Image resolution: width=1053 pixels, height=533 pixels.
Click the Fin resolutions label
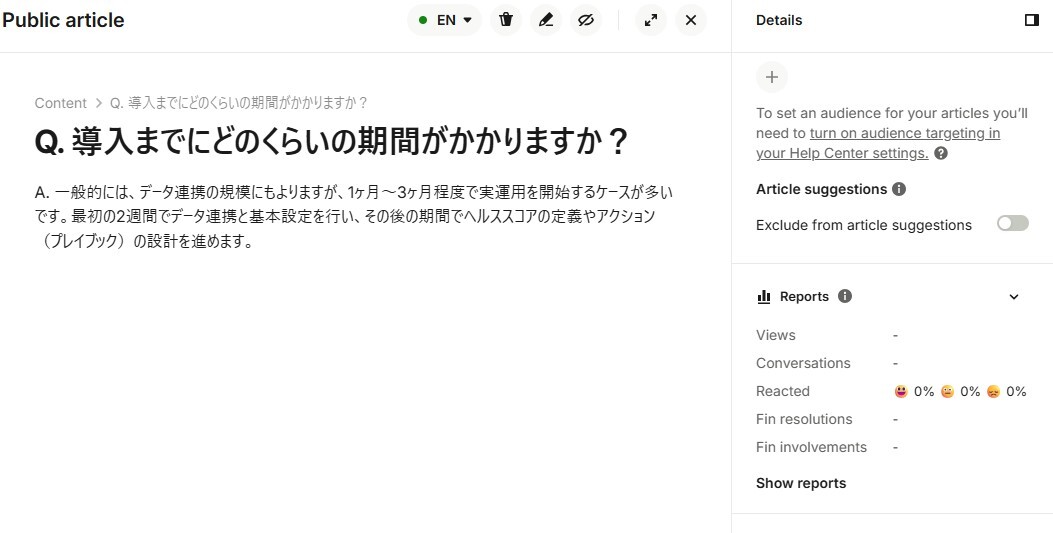(804, 419)
